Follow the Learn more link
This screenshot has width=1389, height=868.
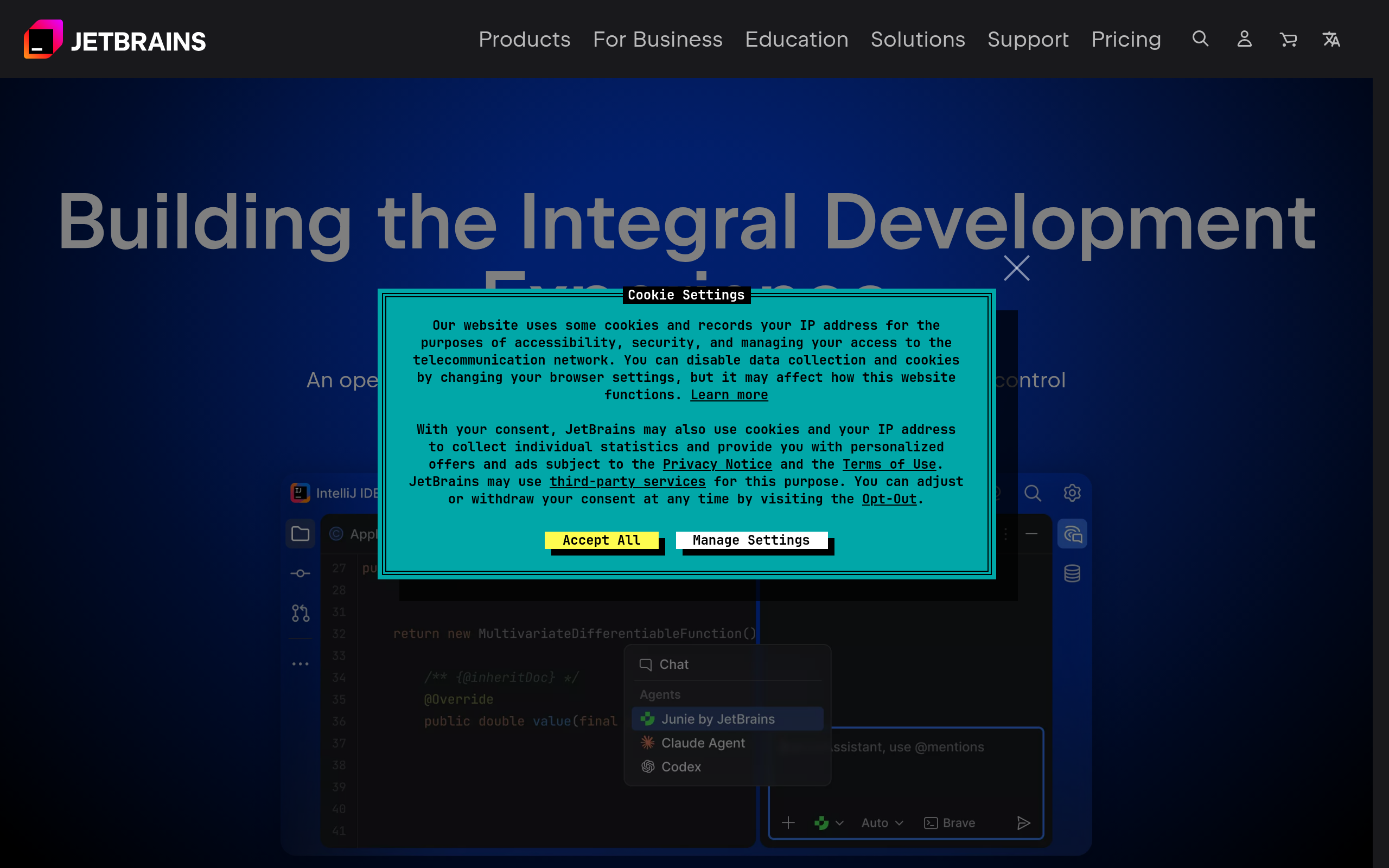729,395
